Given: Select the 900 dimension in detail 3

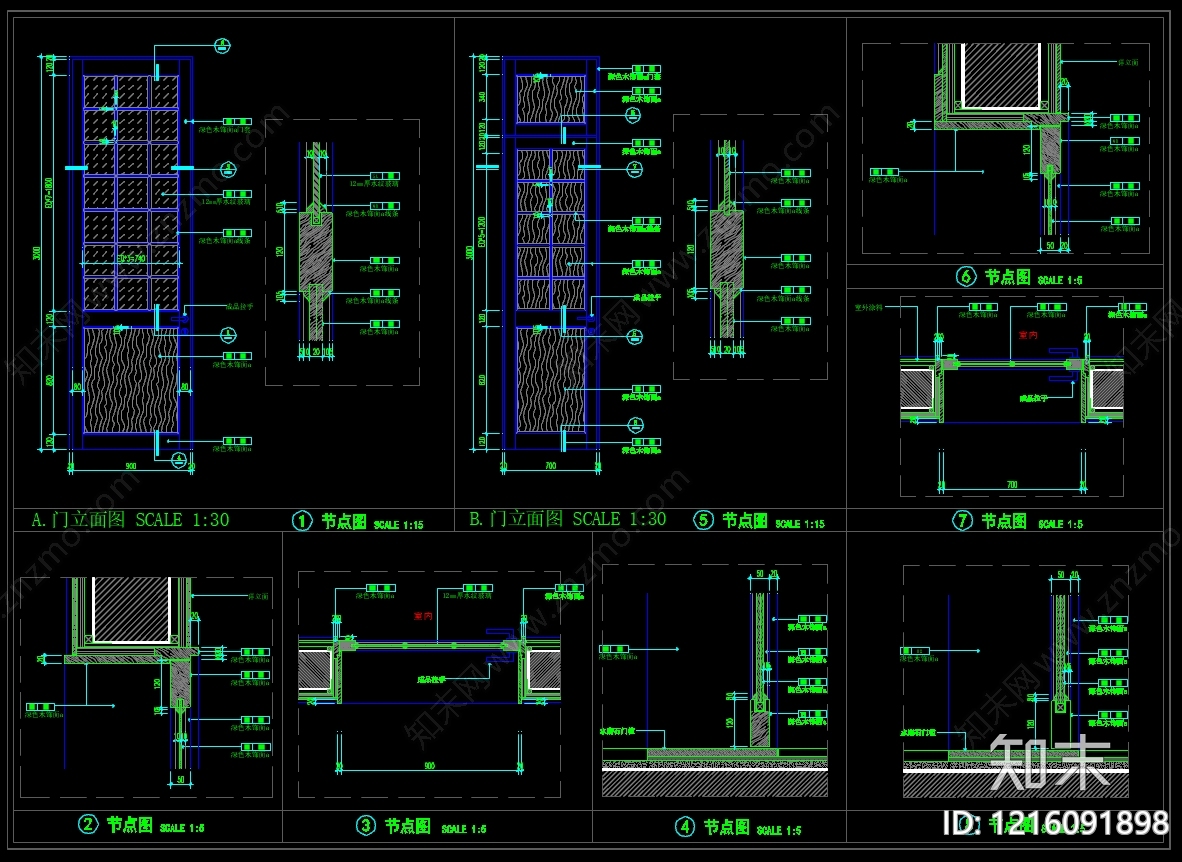Looking at the screenshot, I should coord(430,765).
